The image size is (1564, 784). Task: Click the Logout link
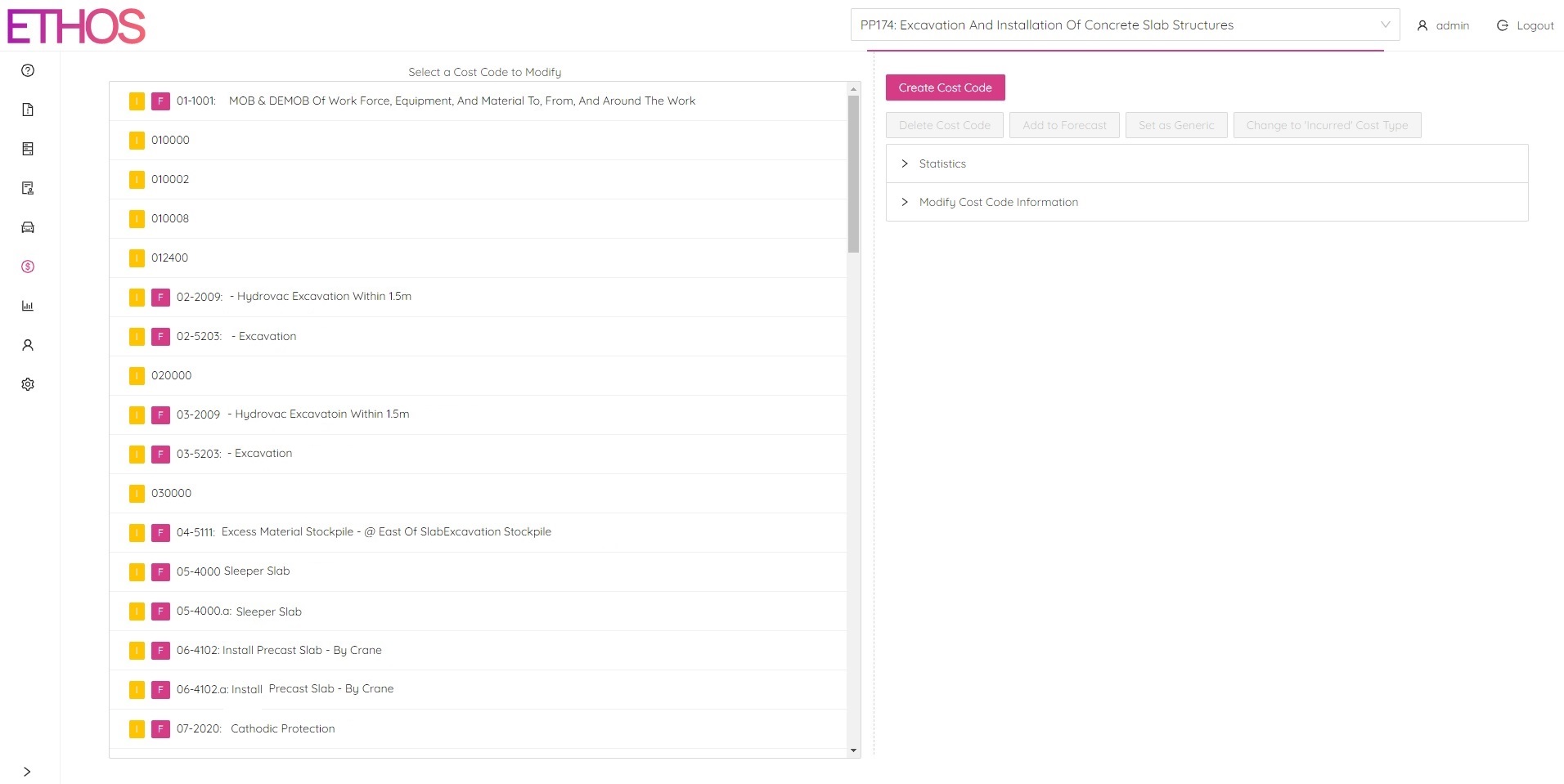pyautogui.click(x=1526, y=25)
